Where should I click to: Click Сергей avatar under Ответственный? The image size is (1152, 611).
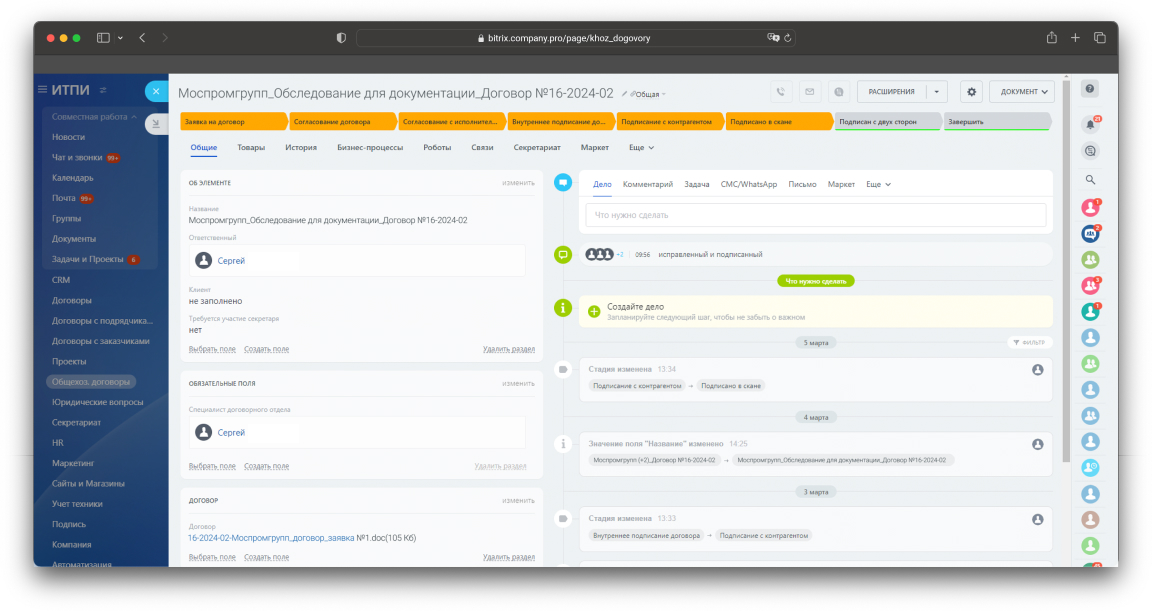pos(204,260)
